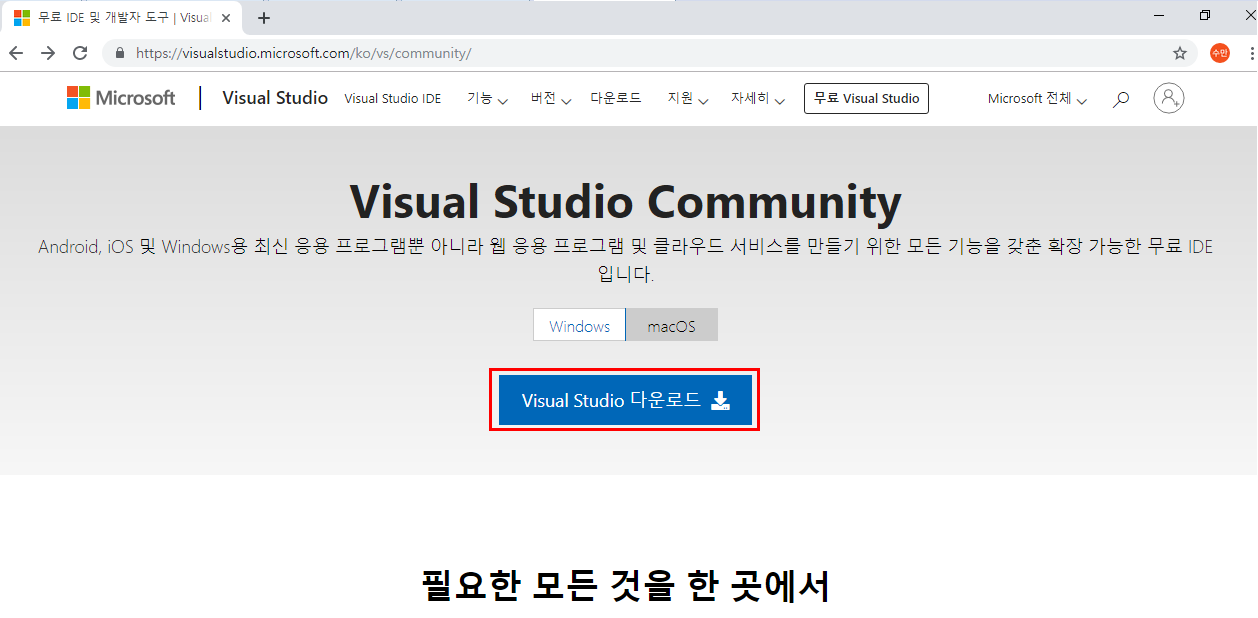Click the Visual Studio Community heading
Viewport: 1258px width, 618px height.
point(625,202)
